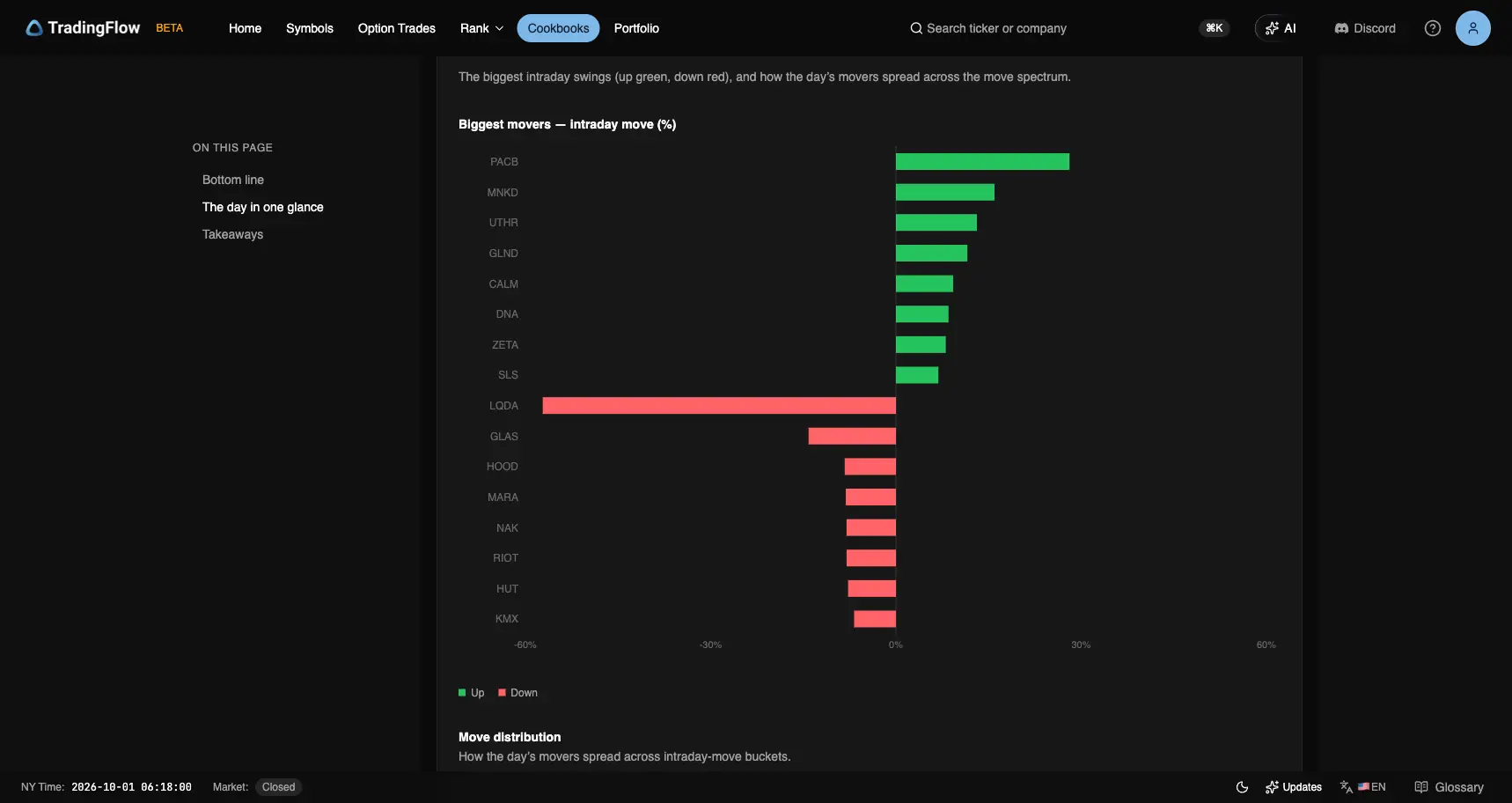Open the AI assistant button

[x=1281, y=28]
